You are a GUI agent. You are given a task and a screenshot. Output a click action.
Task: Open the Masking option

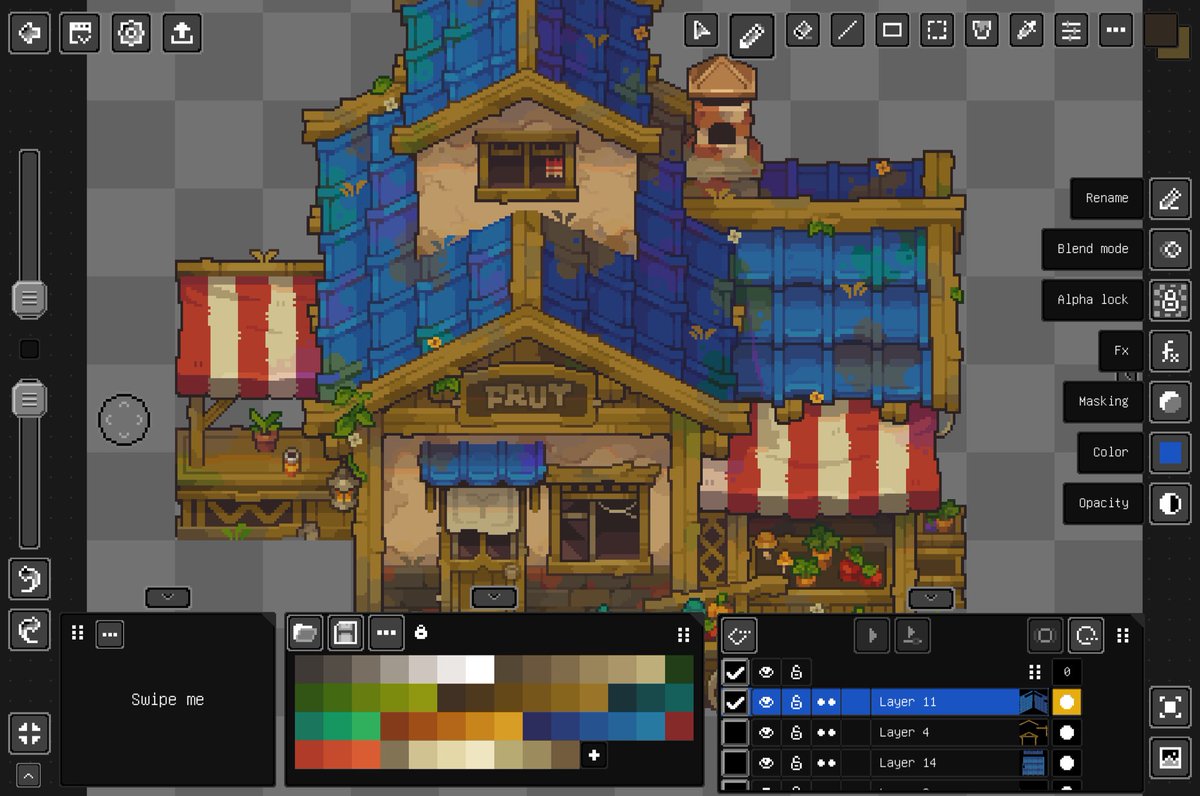(1102, 401)
